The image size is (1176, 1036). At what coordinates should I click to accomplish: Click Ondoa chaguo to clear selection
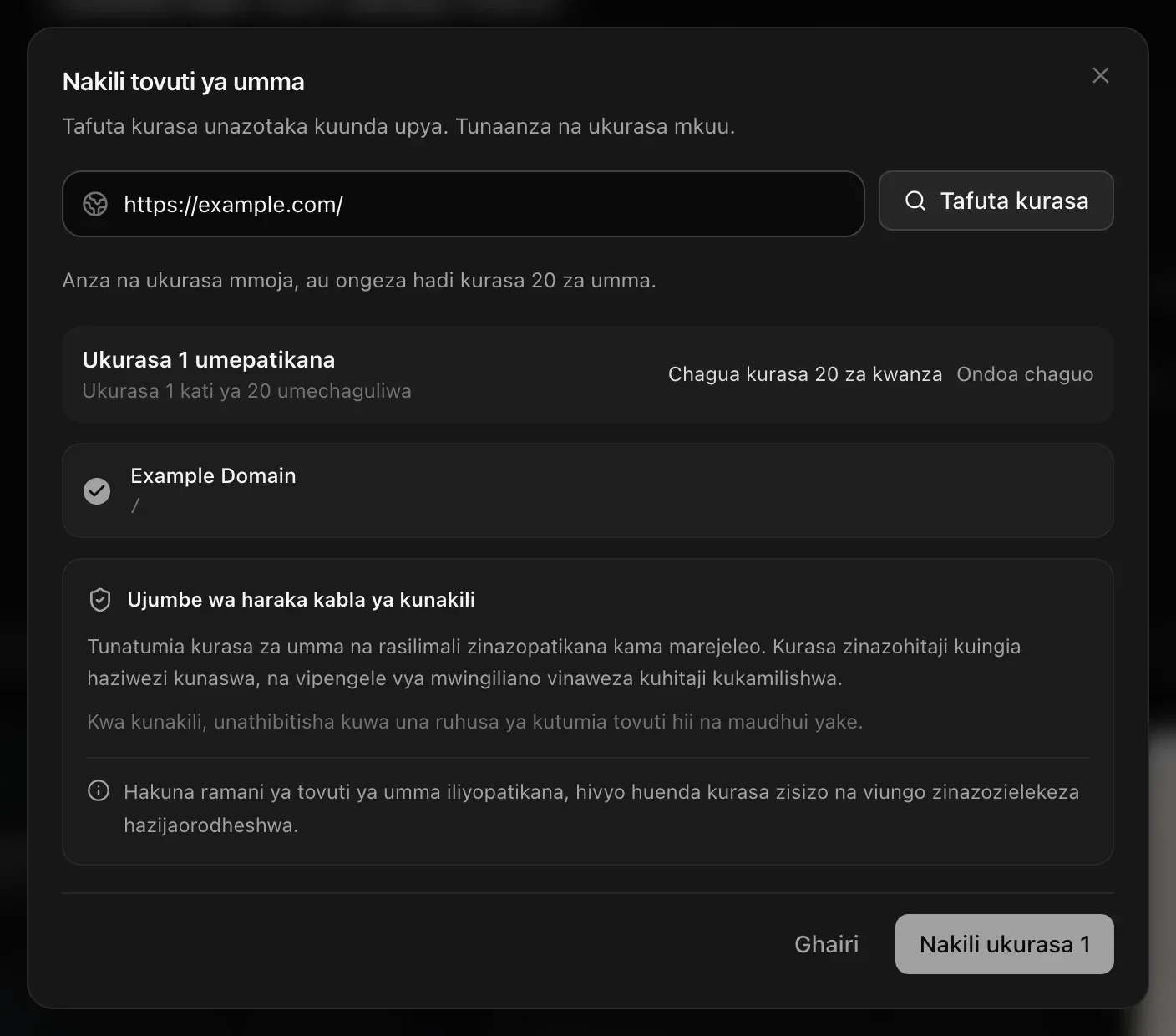(x=1025, y=374)
